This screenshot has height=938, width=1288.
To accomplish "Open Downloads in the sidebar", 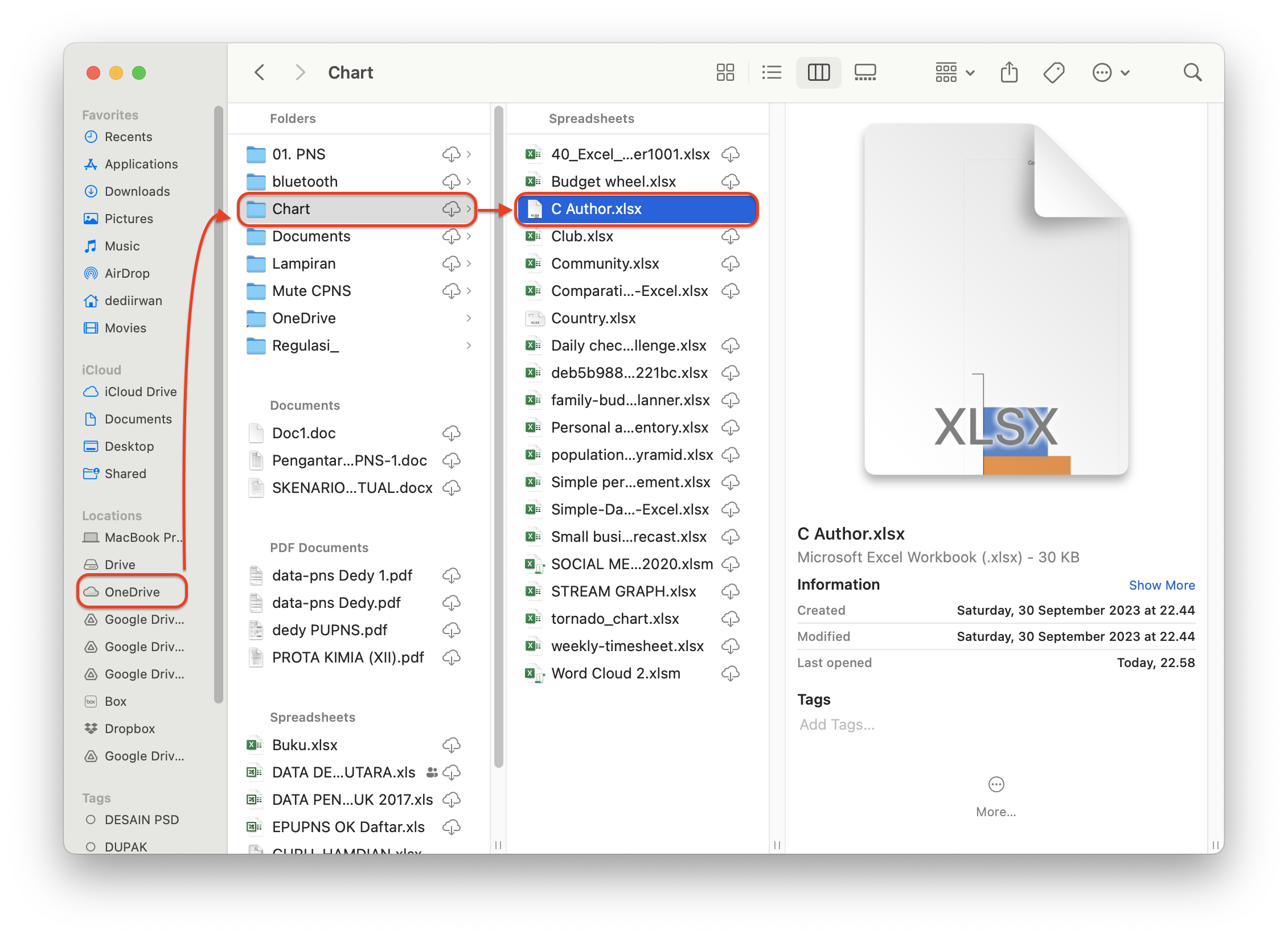I will coord(137,191).
